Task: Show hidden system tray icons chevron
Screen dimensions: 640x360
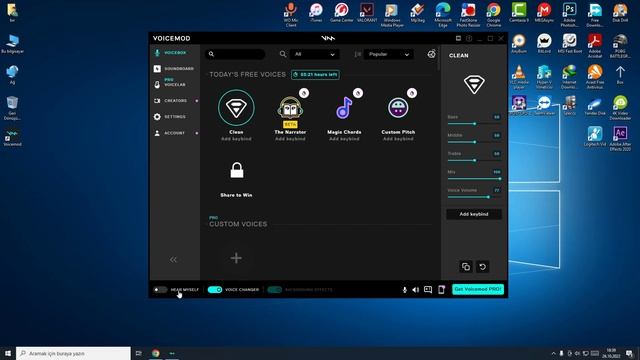Action: click(x=553, y=353)
